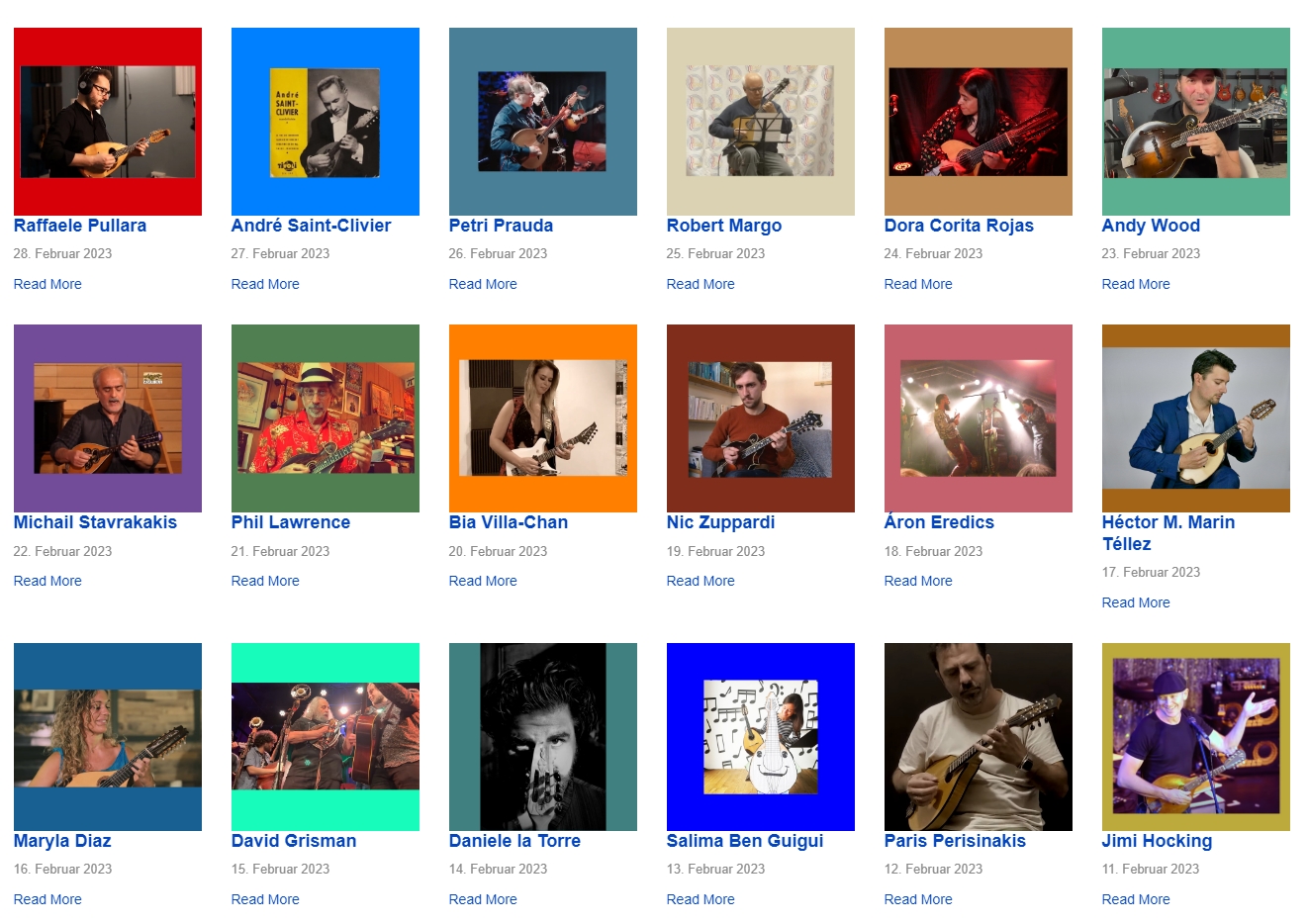The height and width of the screenshot is (924, 1308).
Task: Open Nic Zuppardi's thumbnail image
Action: pos(761,418)
